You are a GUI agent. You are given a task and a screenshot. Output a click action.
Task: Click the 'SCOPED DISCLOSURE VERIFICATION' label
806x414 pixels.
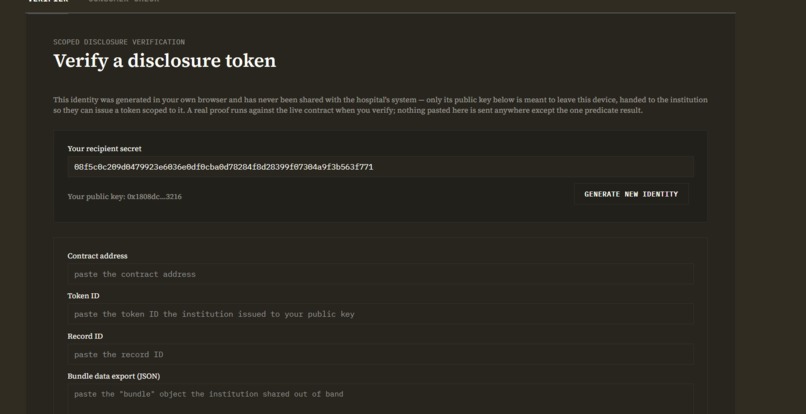point(119,42)
